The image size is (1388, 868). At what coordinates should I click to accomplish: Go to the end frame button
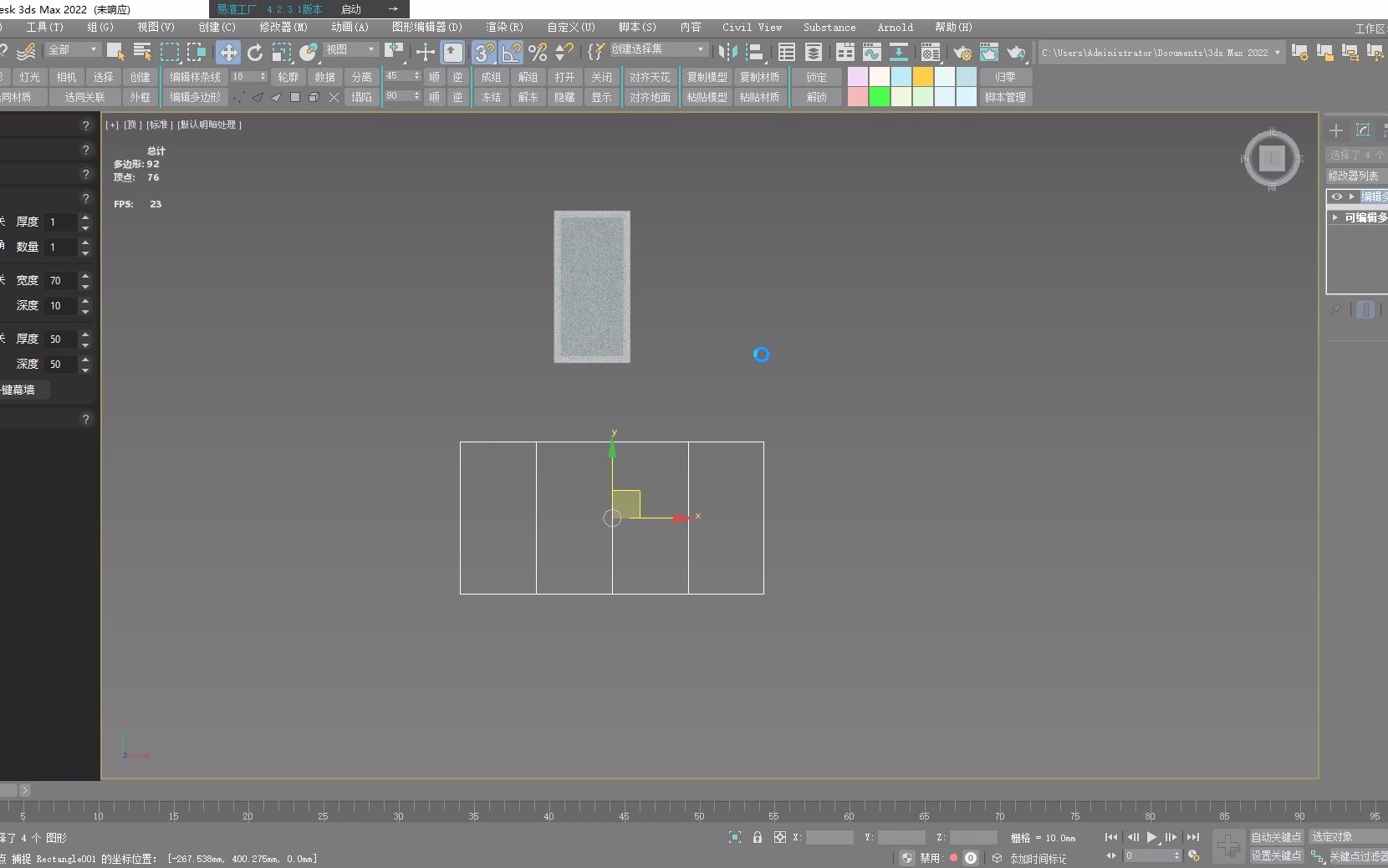coord(1193,837)
